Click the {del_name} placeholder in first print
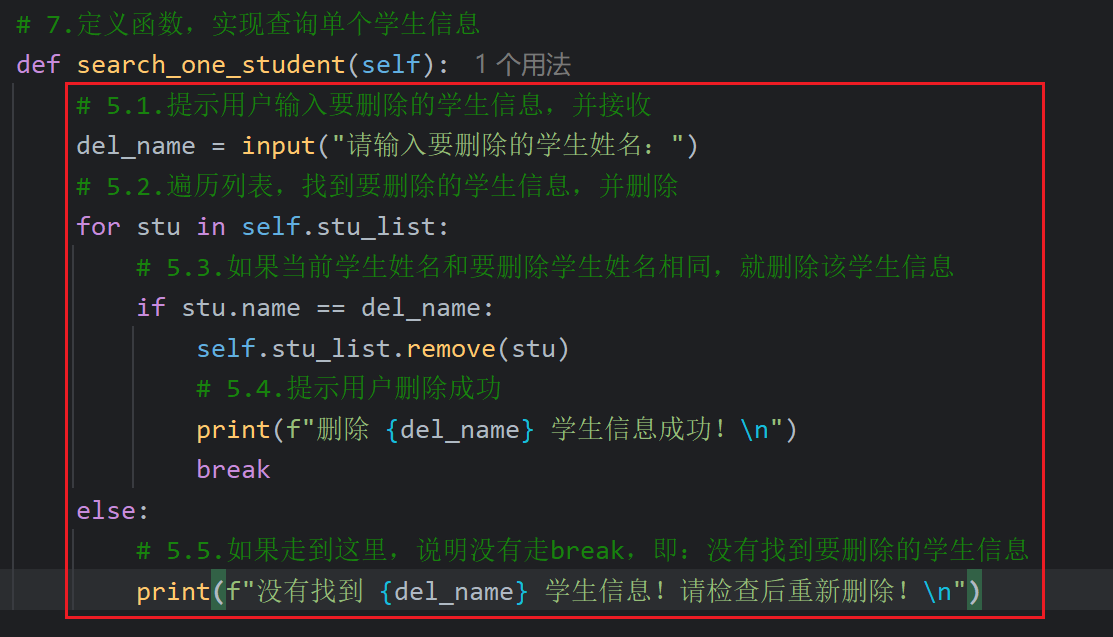1113x637 pixels. [x=459, y=430]
